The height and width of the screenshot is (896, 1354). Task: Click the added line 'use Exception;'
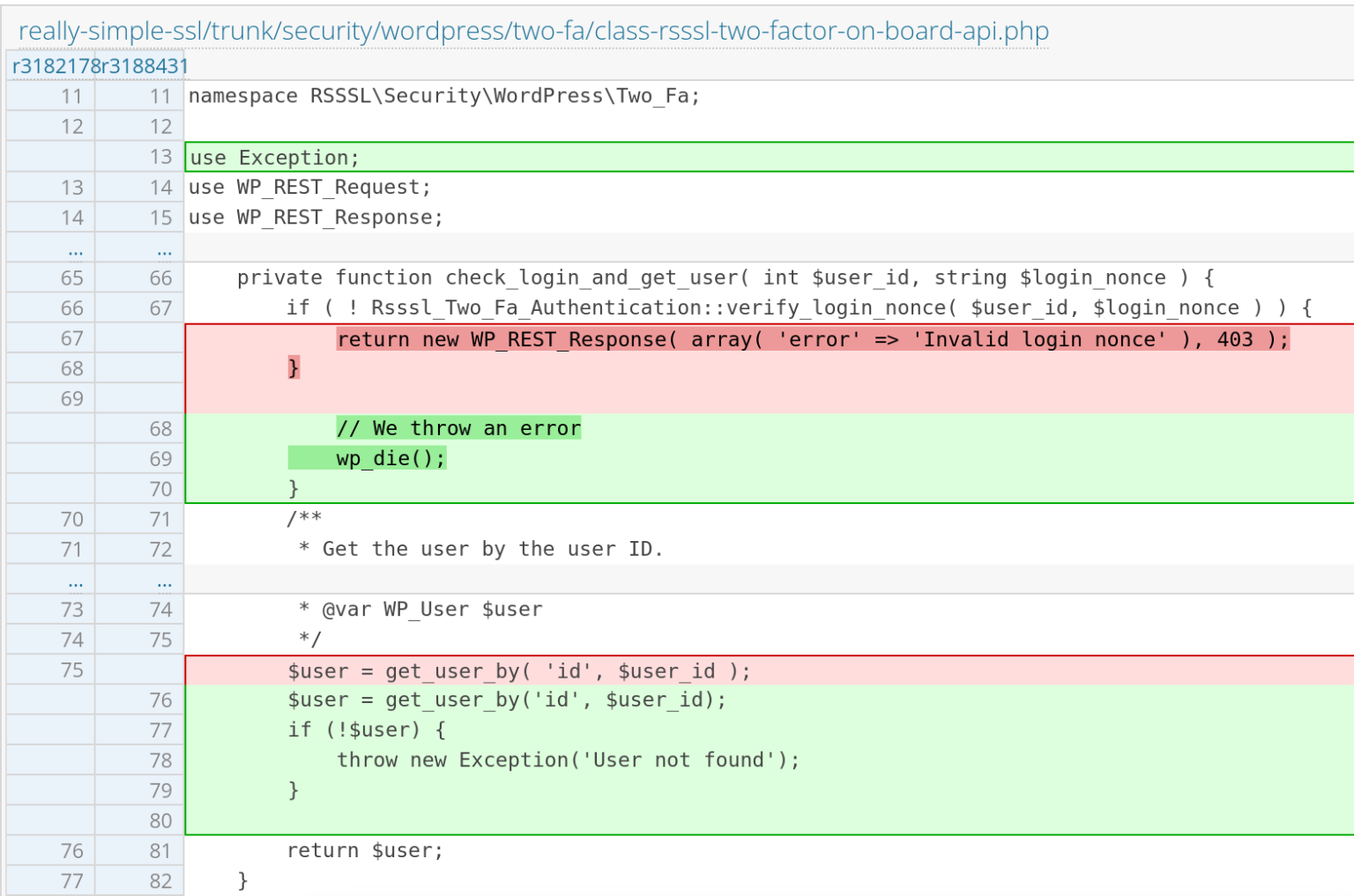pyautogui.click(x=273, y=157)
